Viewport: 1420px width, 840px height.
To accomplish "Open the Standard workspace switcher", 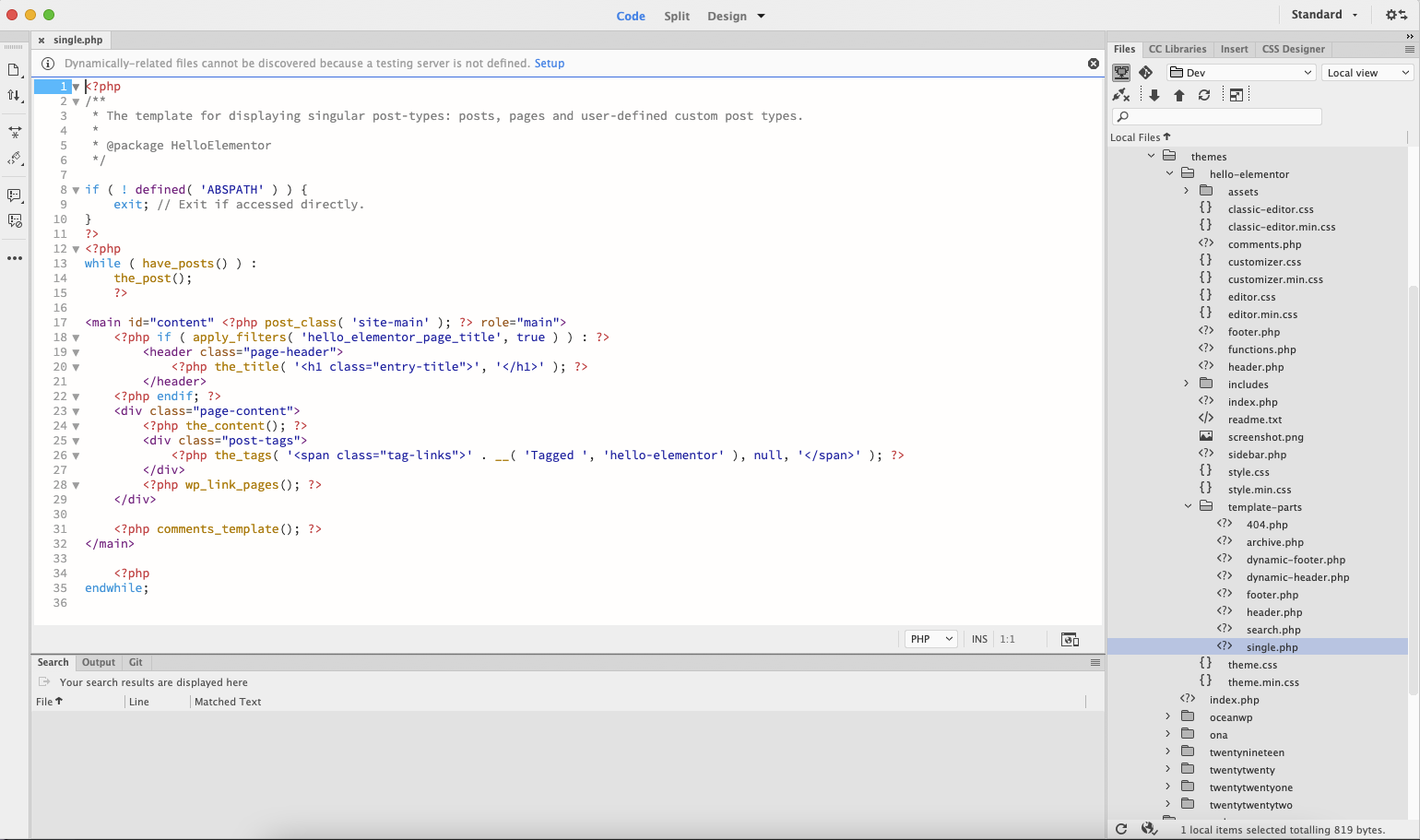I will (x=1324, y=15).
